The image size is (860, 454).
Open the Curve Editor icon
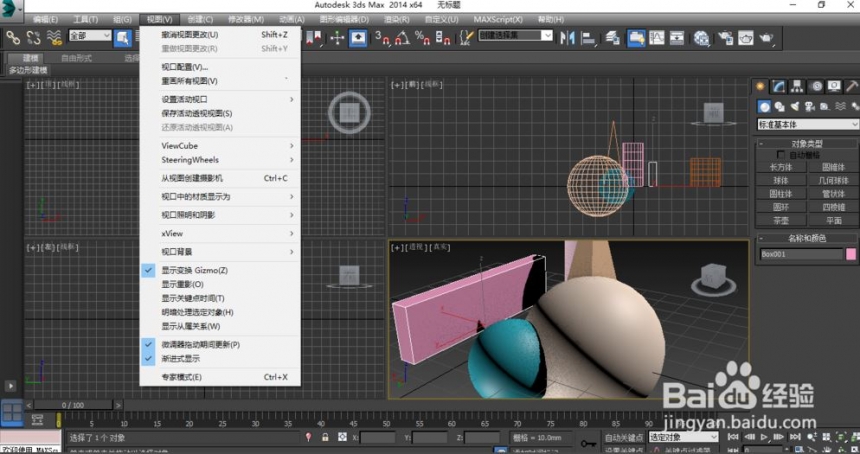tap(657, 38)
